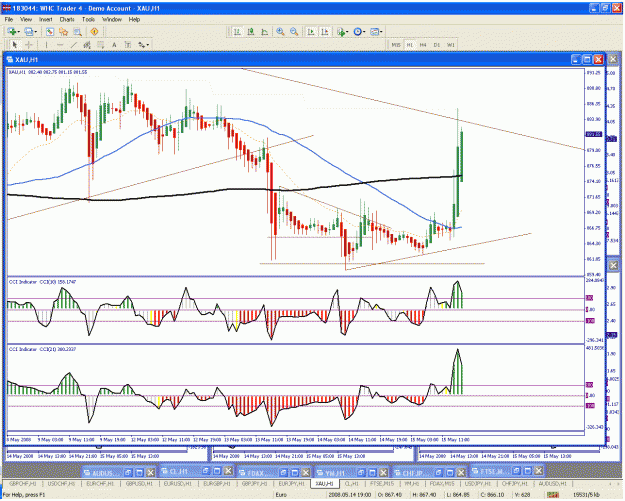Viewport: 625px width, 501px height.
Task: Expand the Indicators dropdown arrow
Action: pyautogui.click(x=347, y=32)
